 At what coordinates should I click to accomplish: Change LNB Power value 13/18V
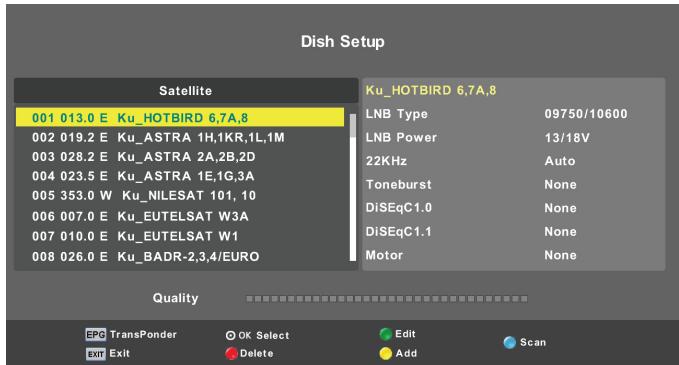click(567, 138)
